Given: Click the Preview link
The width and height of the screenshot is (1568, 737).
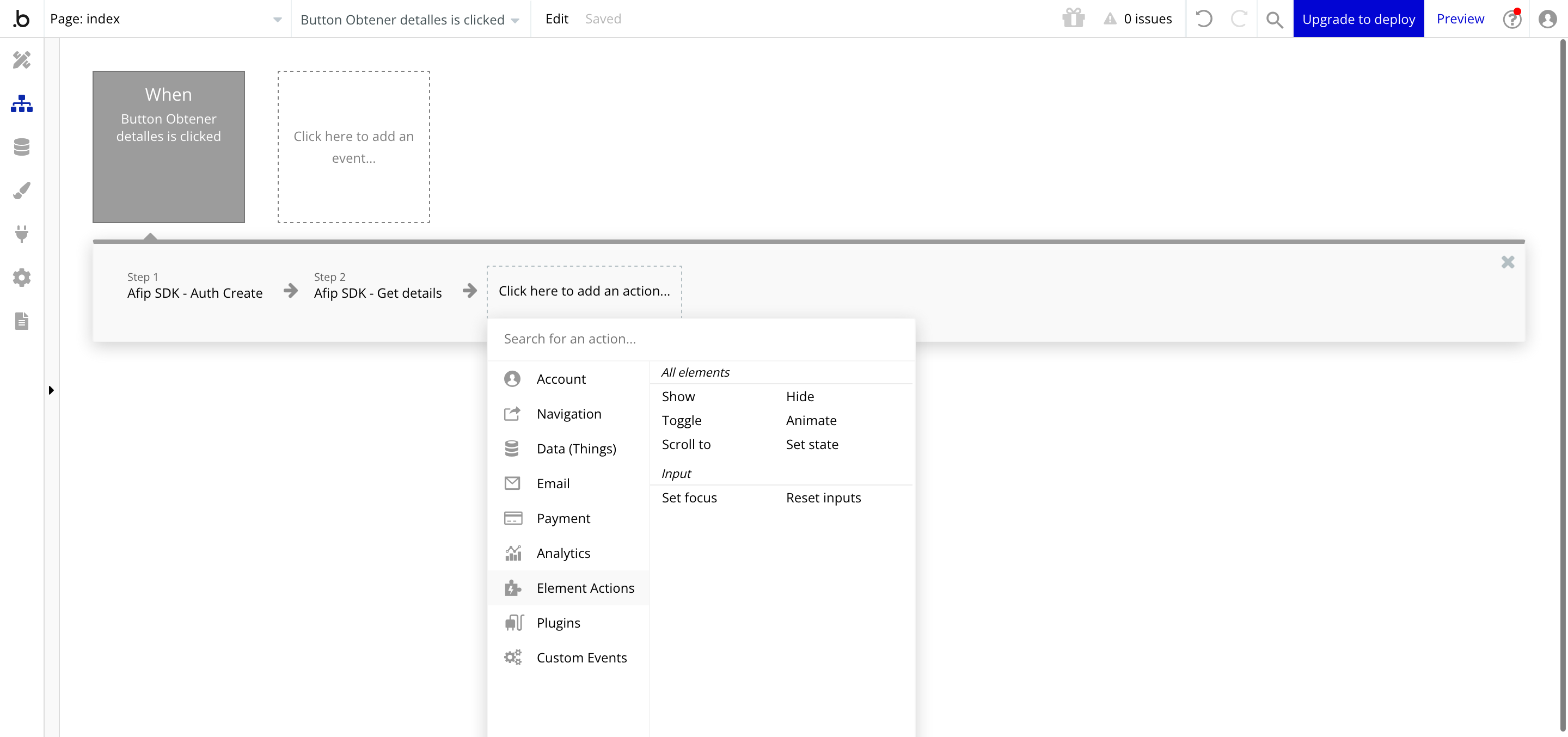Looking at the screenshot, I should click(1460, 19).
